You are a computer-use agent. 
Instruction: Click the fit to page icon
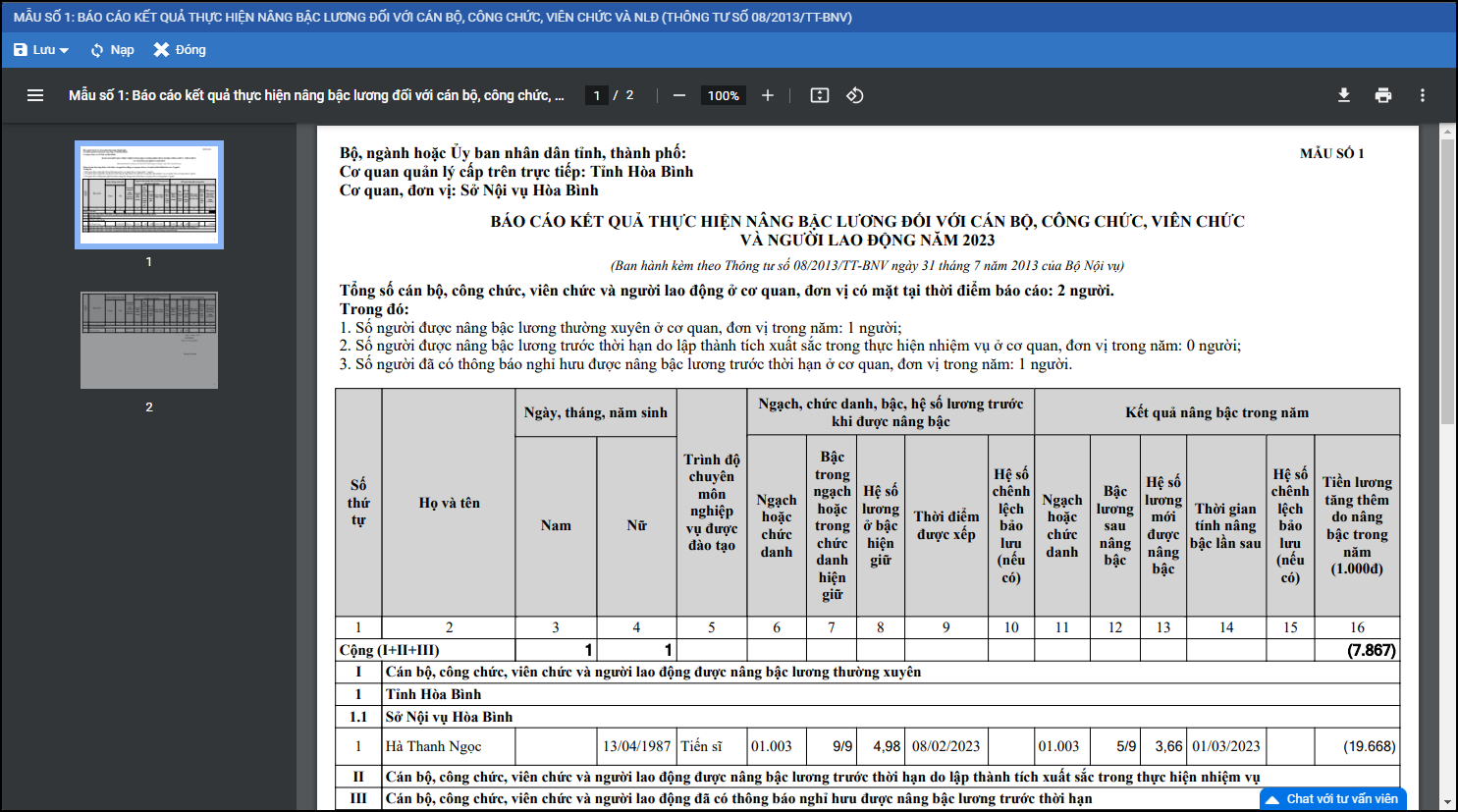(x=820, y=95)
